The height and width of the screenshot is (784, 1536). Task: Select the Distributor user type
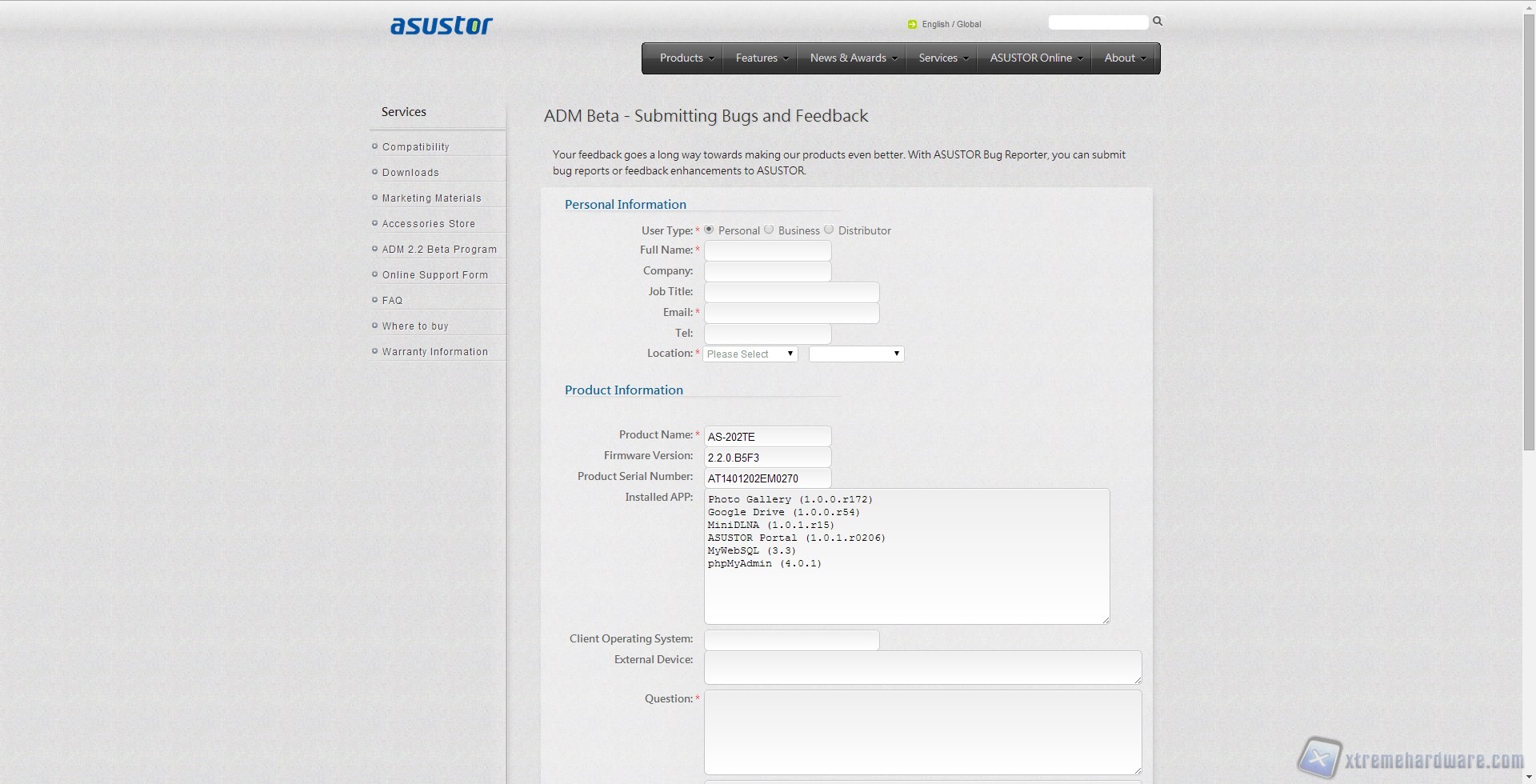829,230
